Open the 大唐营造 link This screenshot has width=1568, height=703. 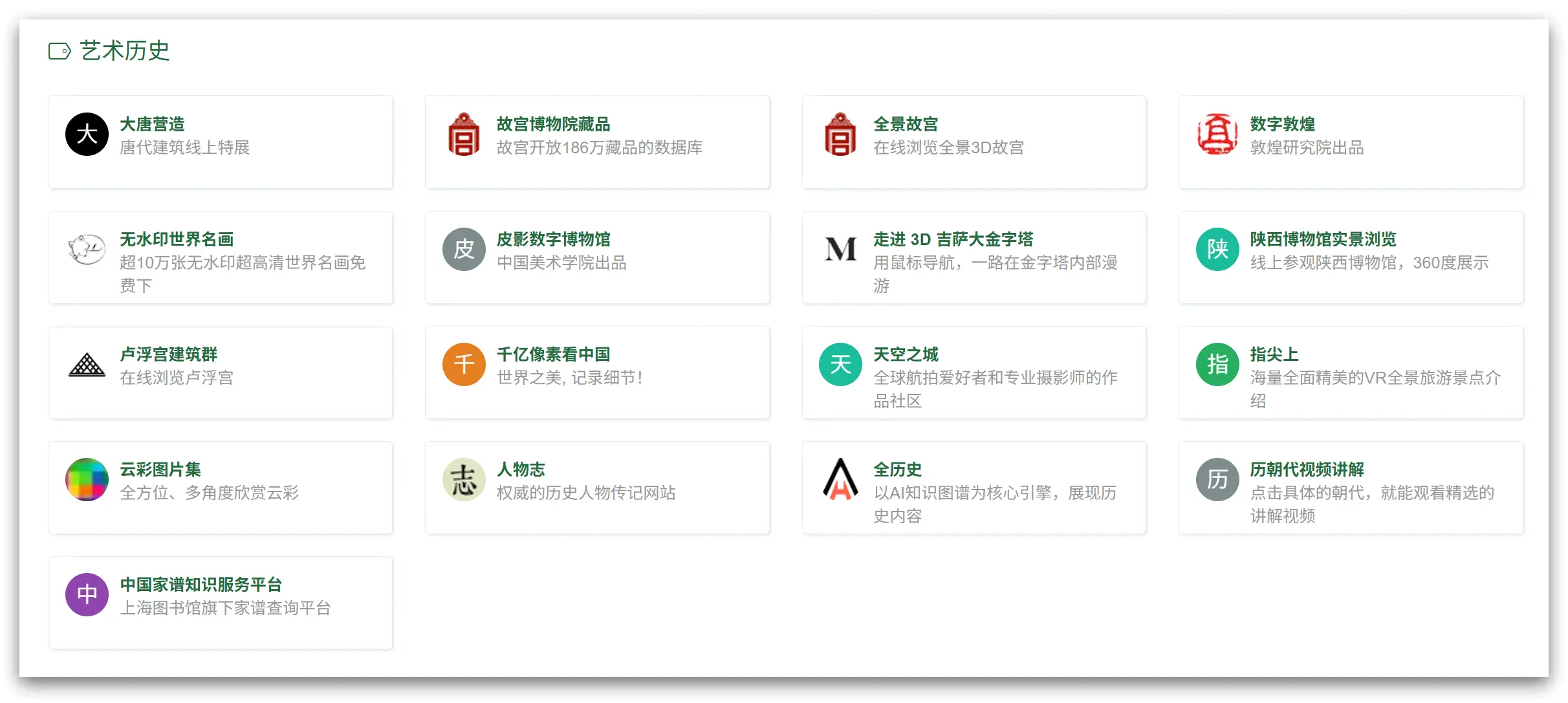(153, 124)
